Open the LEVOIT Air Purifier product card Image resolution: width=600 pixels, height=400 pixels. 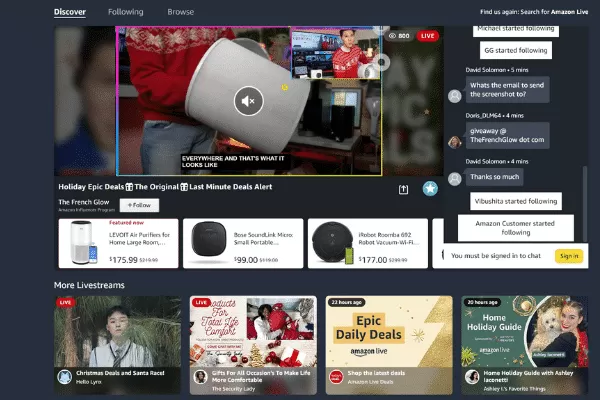(118, 243)
